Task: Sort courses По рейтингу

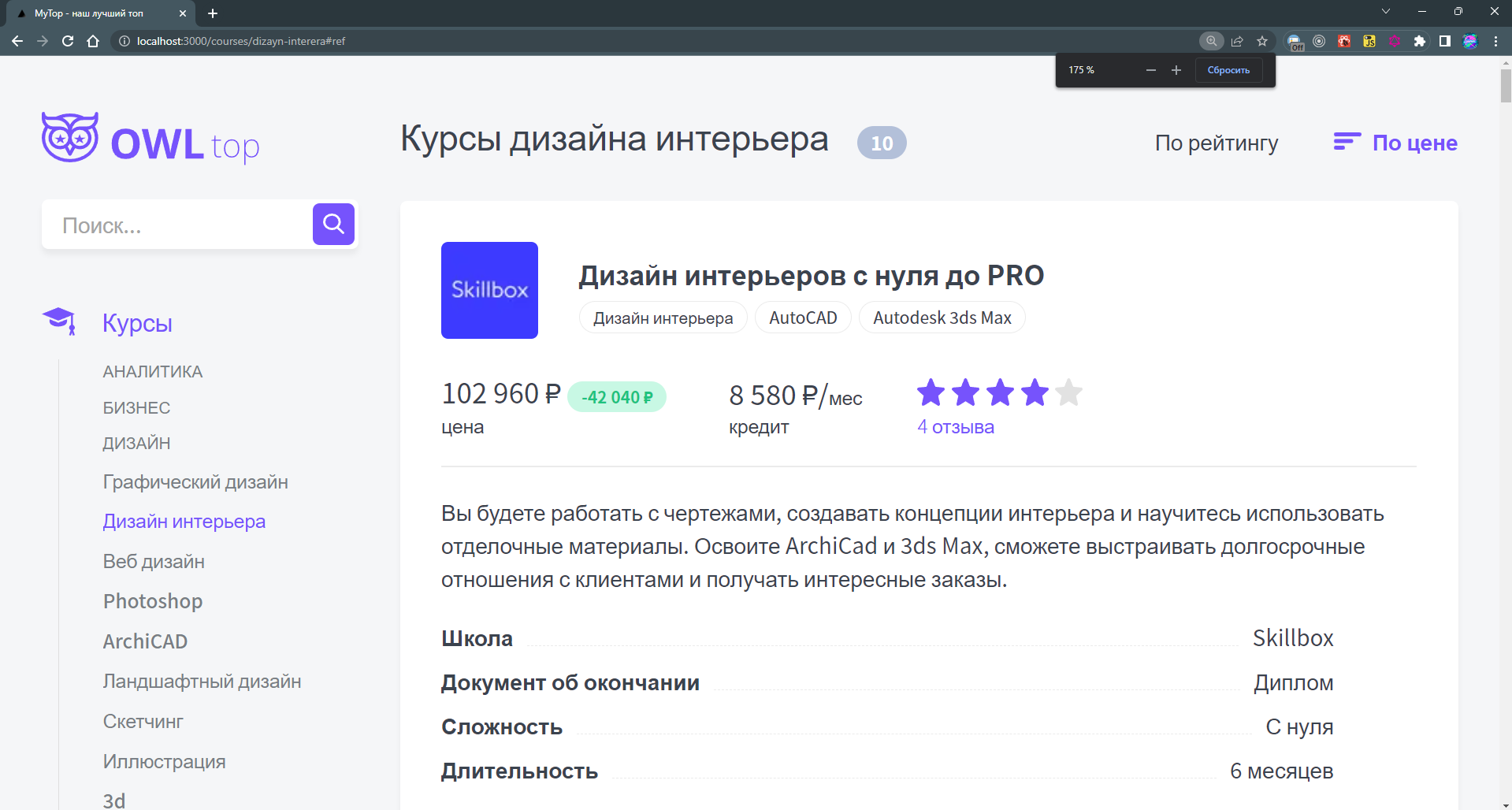Action: 1217,143
